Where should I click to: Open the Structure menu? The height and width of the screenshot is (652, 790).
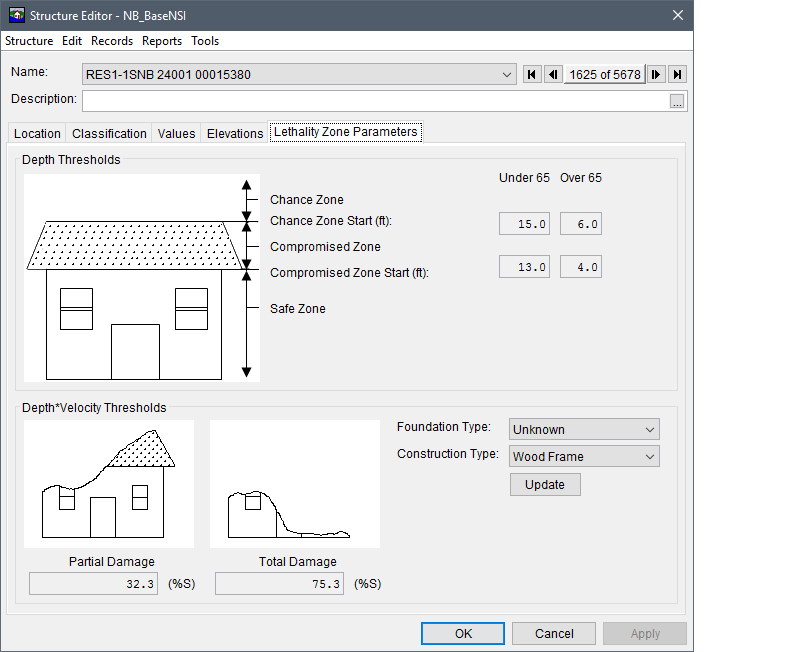pos(29,41)
